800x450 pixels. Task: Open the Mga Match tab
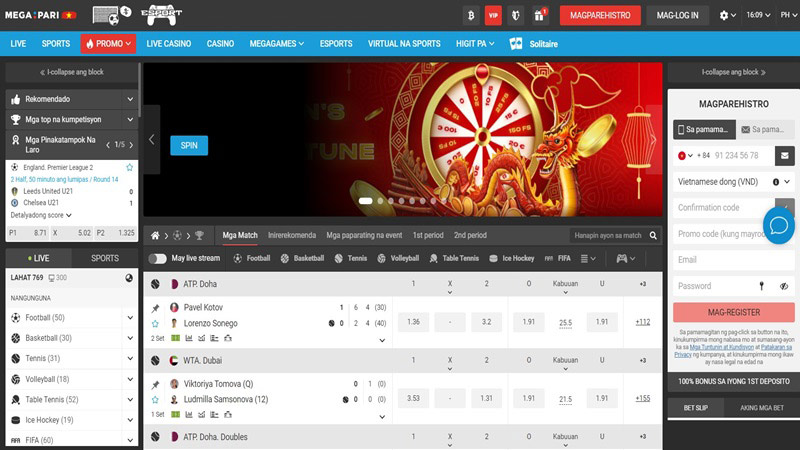coord(240,235)
